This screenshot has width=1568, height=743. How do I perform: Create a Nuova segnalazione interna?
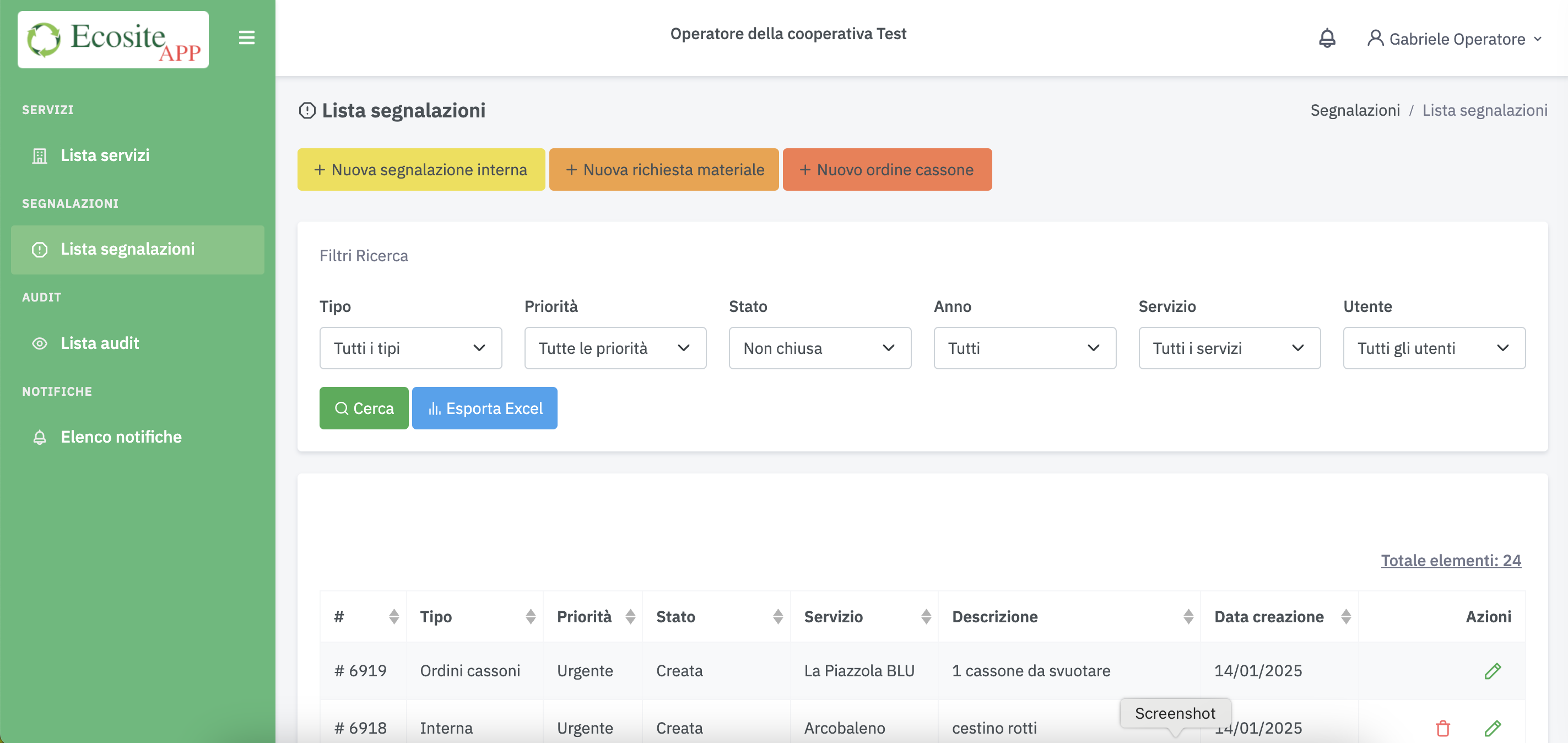421,169
